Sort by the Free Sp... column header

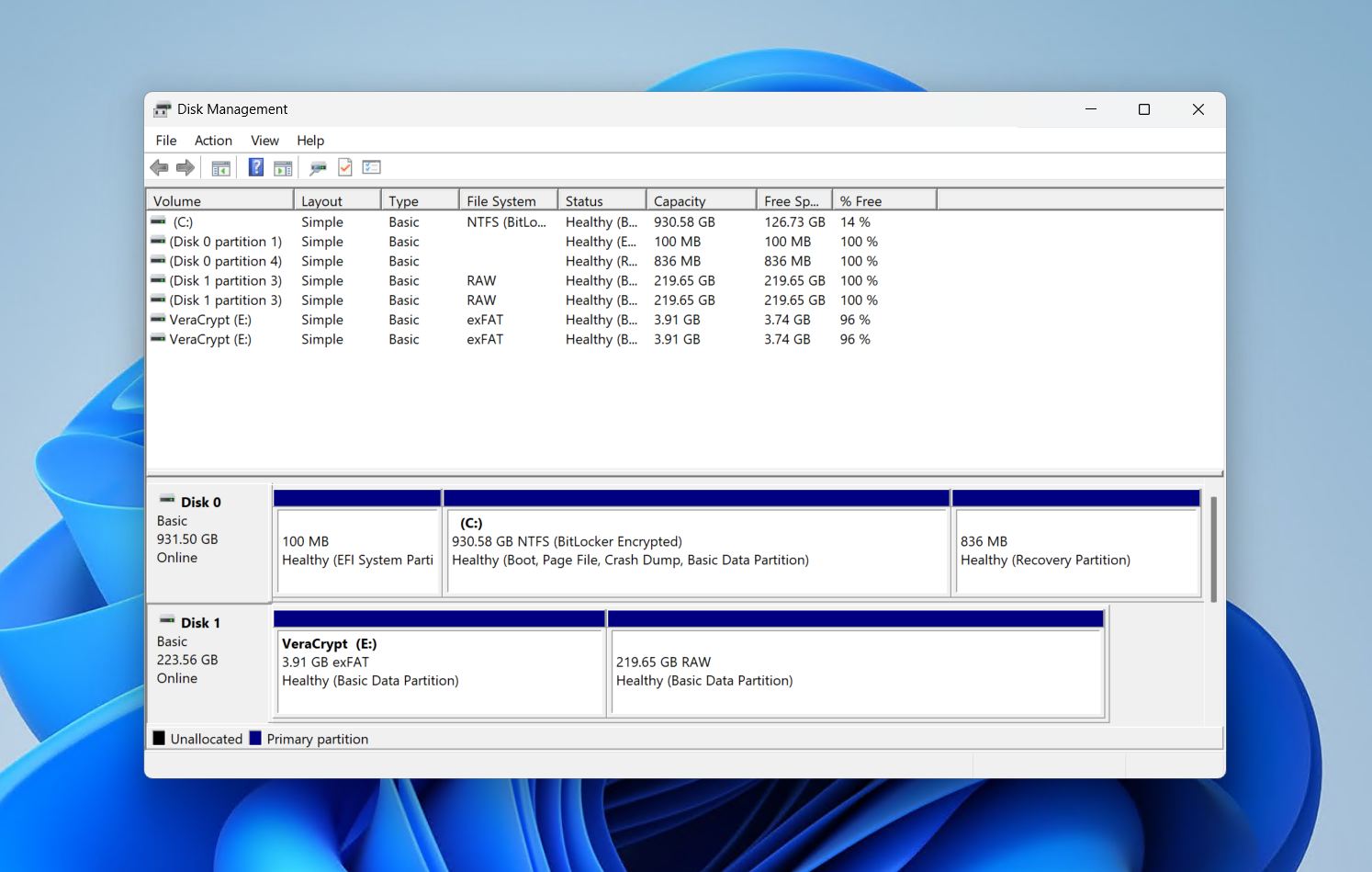794,200
